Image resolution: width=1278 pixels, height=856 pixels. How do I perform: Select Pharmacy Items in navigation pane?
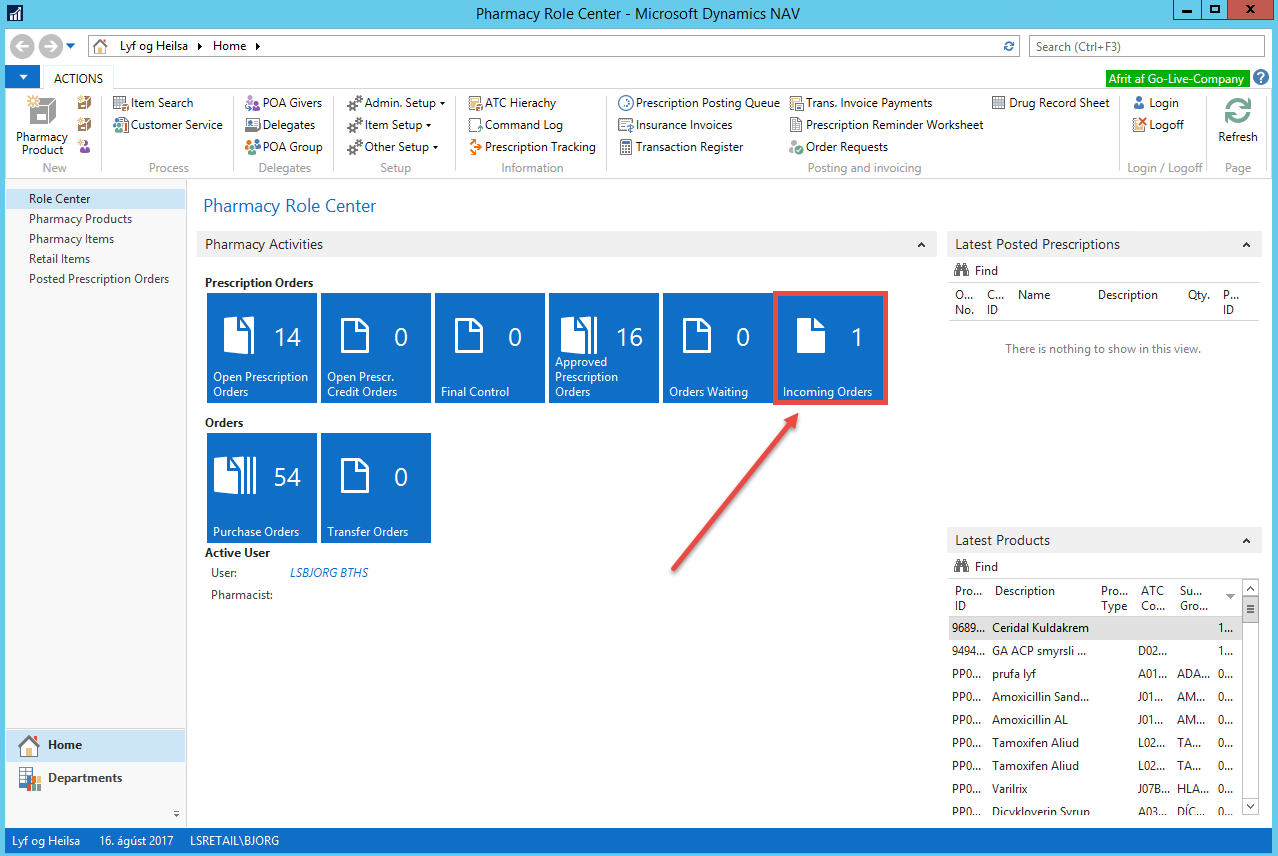(71, 239)
